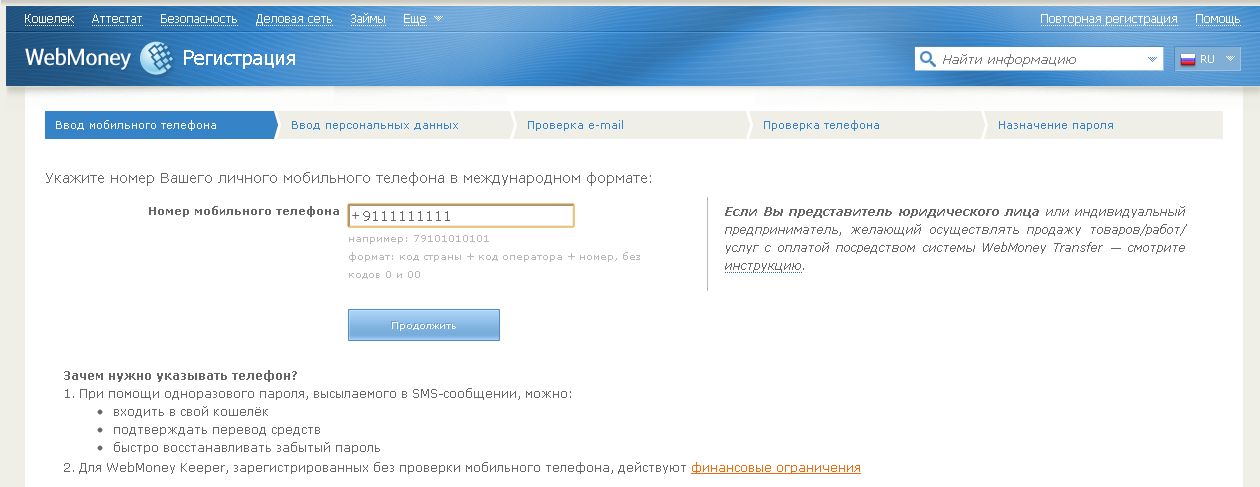Open the Деловая сеть menu item
This screenshot has width=1260, height=487.
coord(294,19)
